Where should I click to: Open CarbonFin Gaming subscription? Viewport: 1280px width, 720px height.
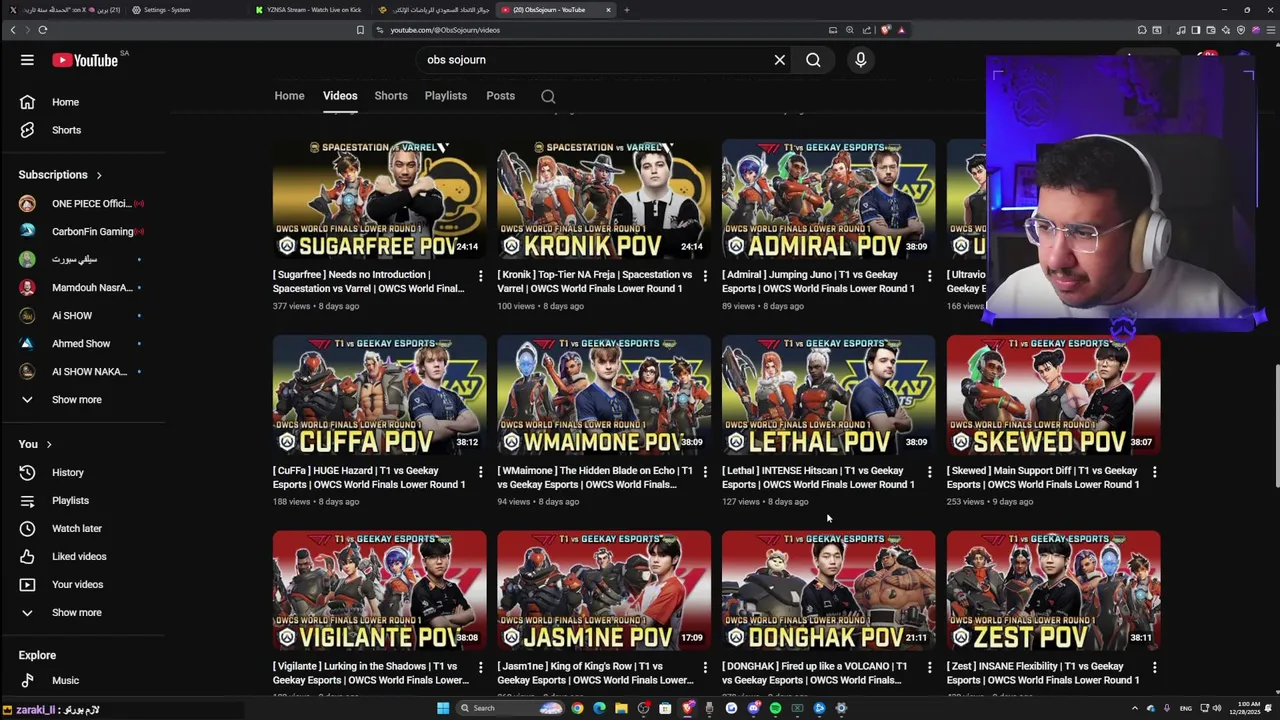(x=83, y=231)
